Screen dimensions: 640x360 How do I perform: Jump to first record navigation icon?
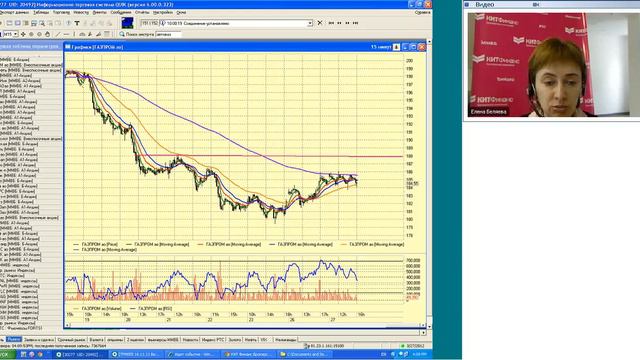coord(331,23)
